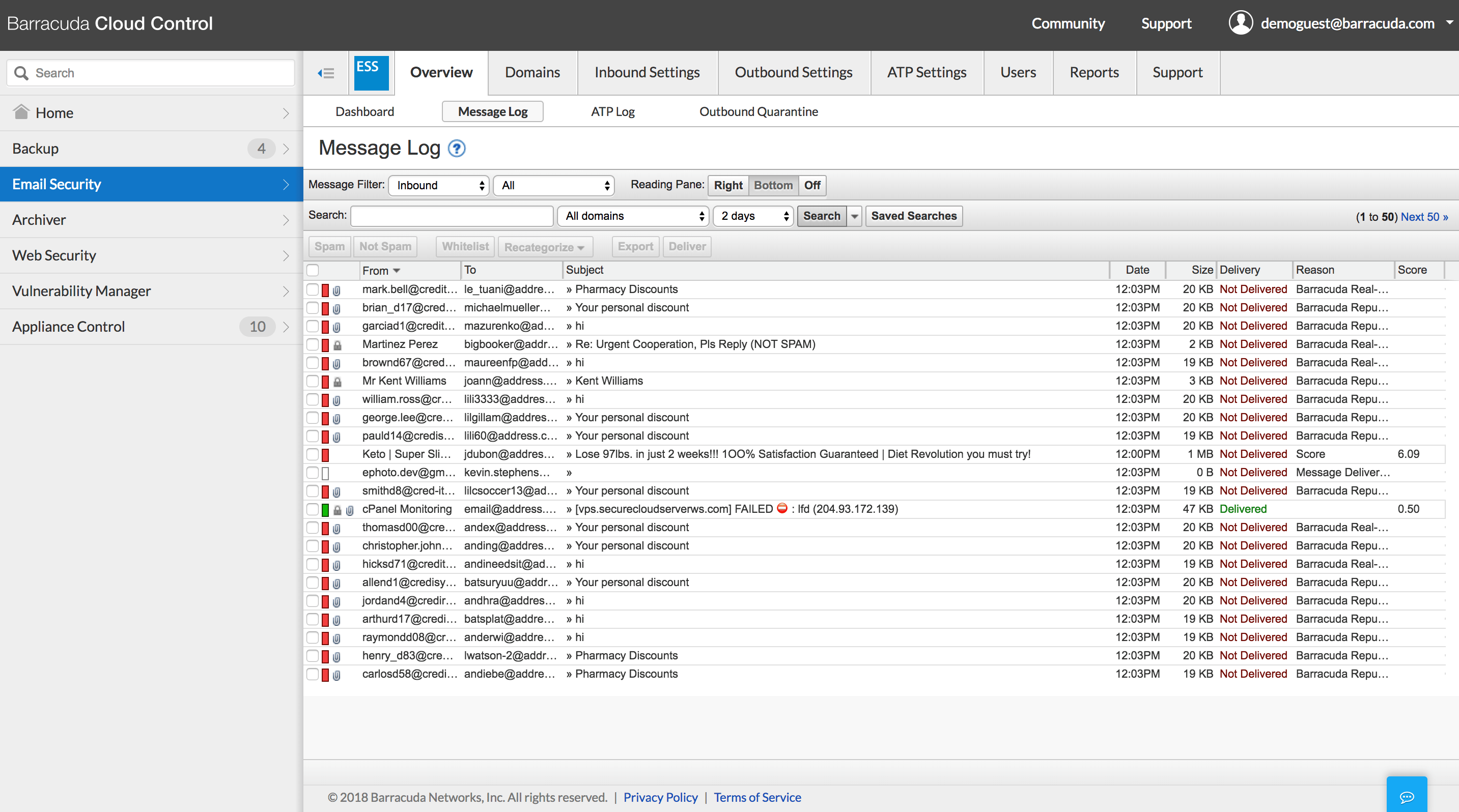Collapse sidebar with the menu toggle icon

coord(326,73)
